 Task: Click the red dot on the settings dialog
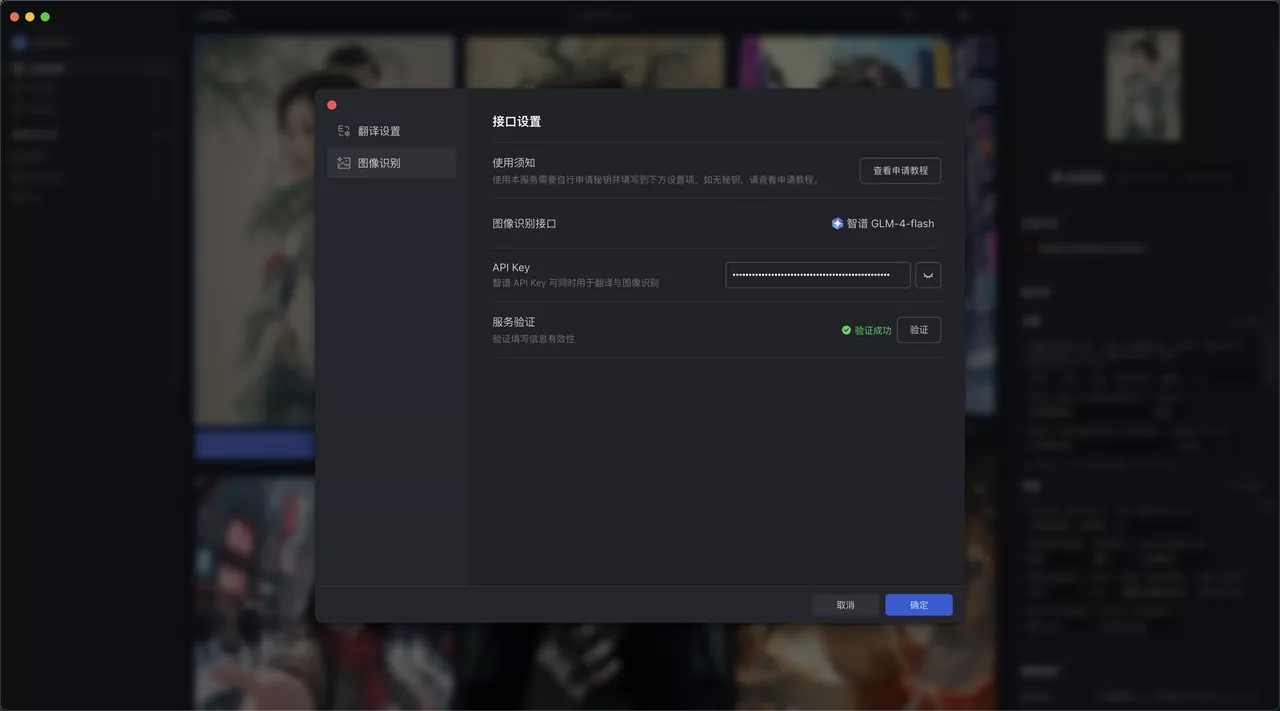coord(331,104)
